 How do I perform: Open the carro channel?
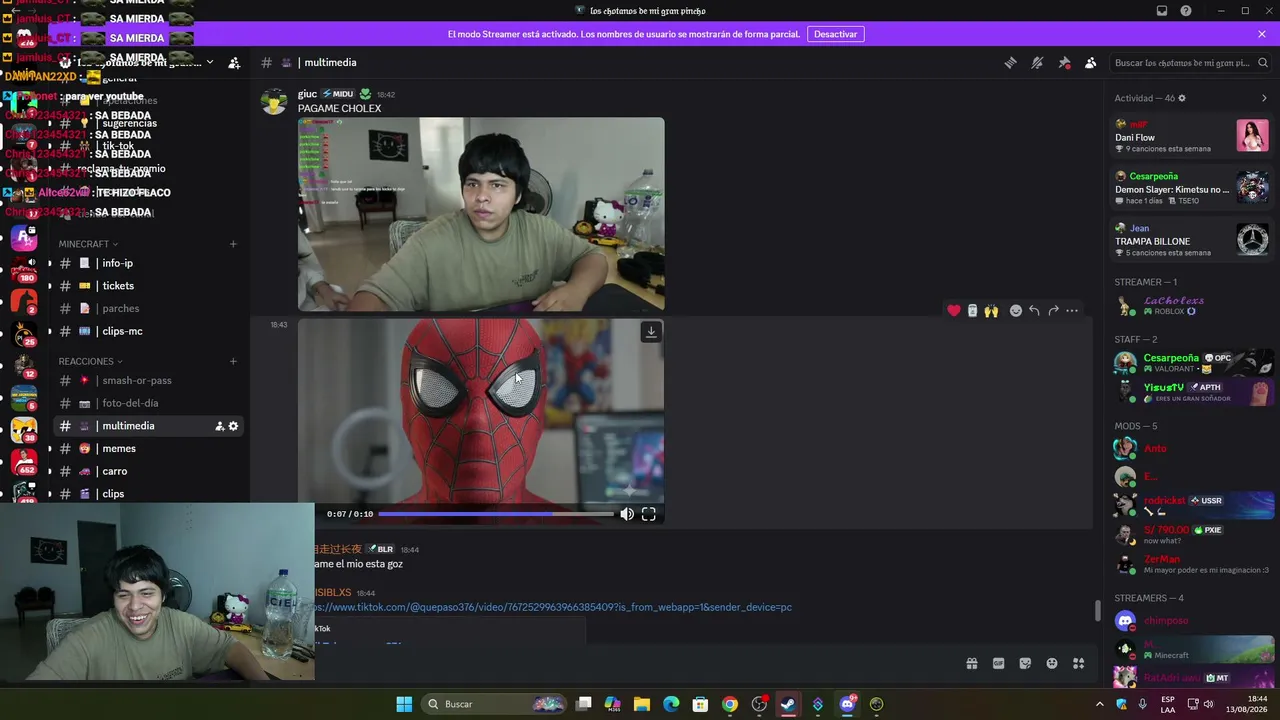click(148, 471)
